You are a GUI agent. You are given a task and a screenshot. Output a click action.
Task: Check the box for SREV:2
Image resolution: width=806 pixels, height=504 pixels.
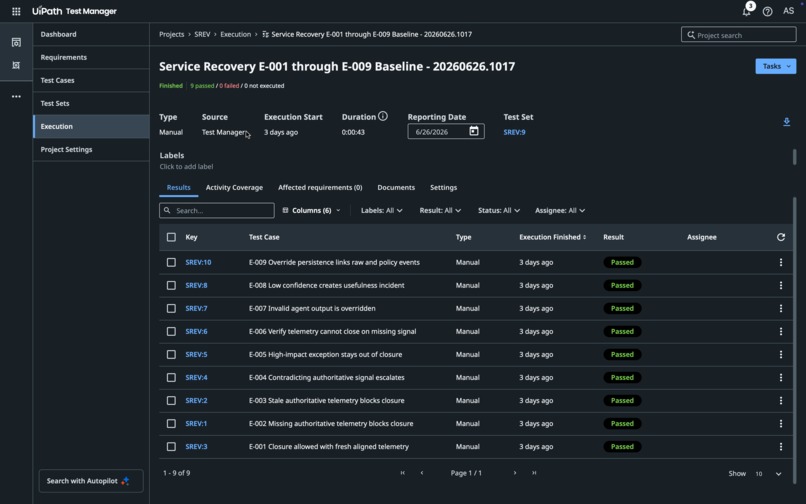coord(171,401)
